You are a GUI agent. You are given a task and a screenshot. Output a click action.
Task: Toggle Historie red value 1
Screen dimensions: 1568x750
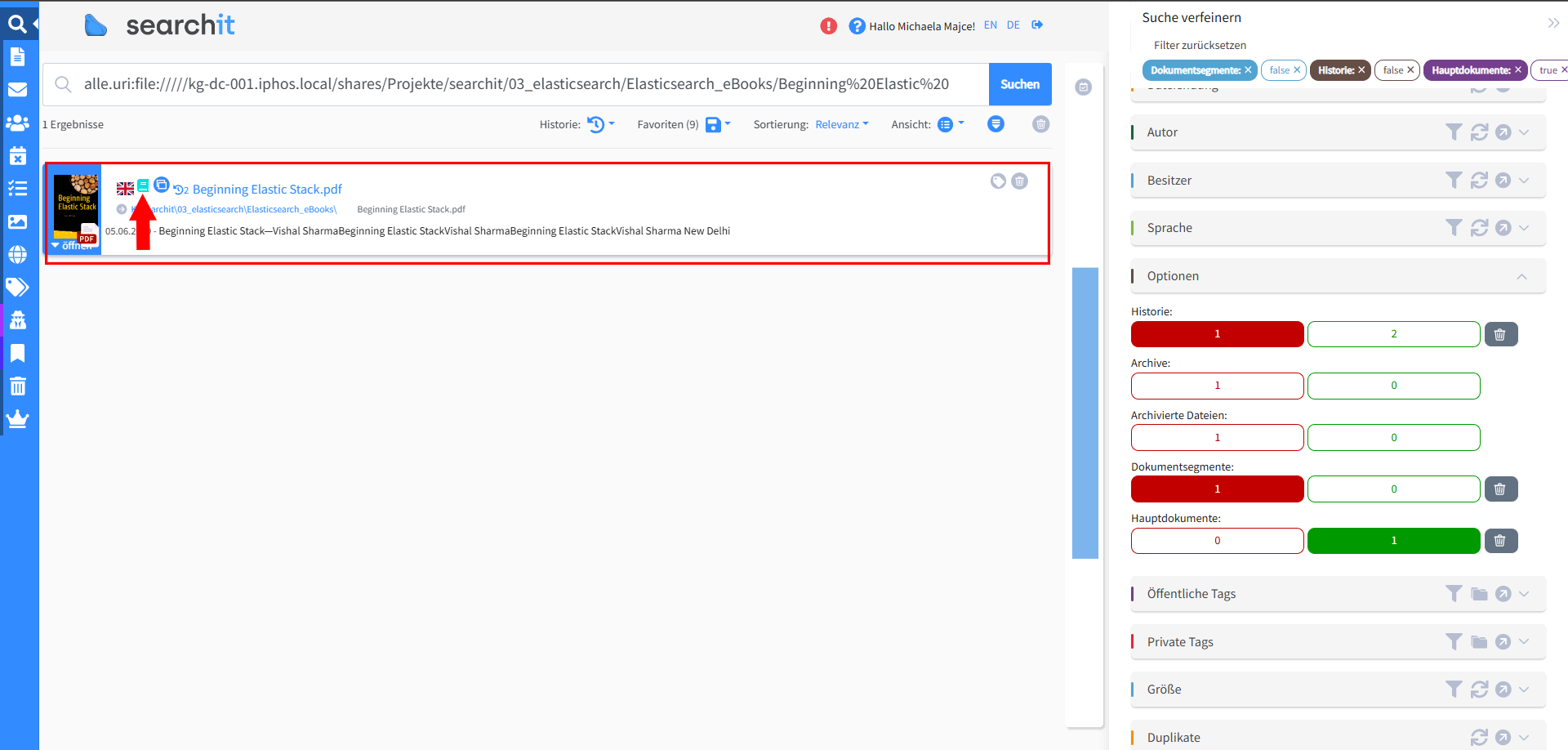pos(1217,334)
